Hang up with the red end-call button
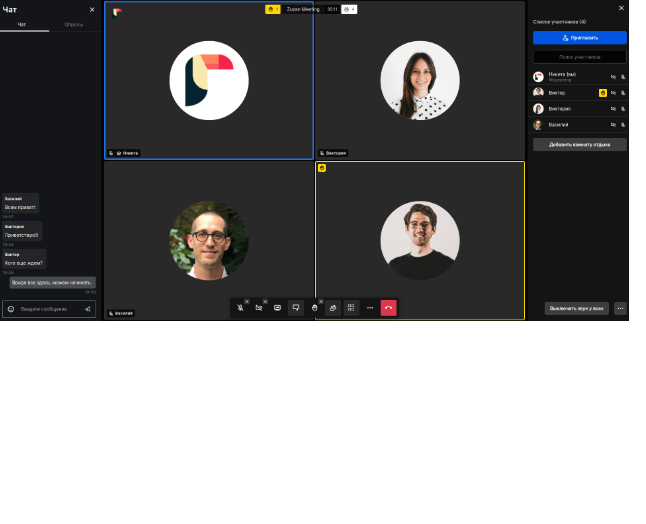646x524 pixels. [389, 308]
